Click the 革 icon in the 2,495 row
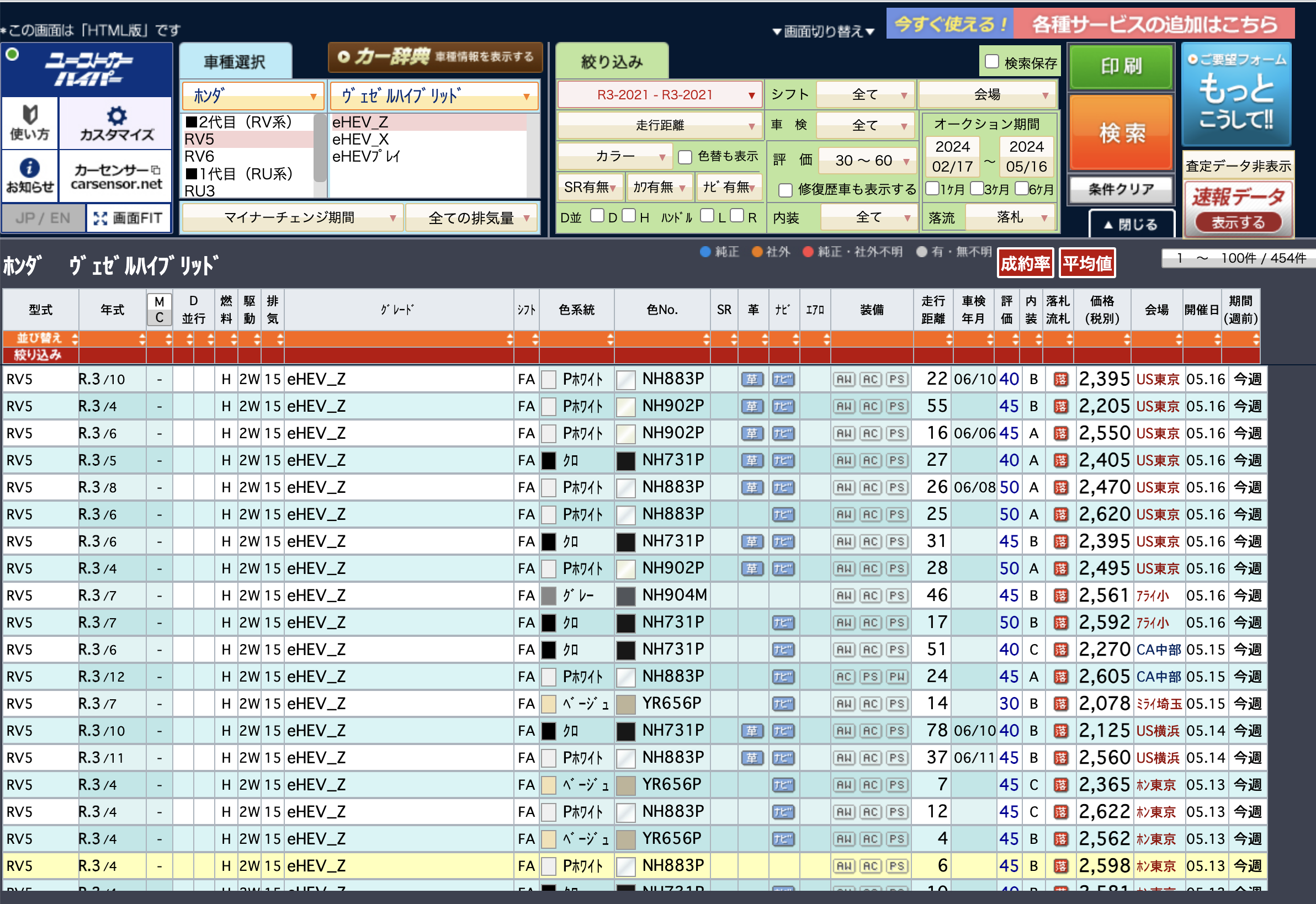Viewport: 1316px width, 904px height. coord(752,568)
